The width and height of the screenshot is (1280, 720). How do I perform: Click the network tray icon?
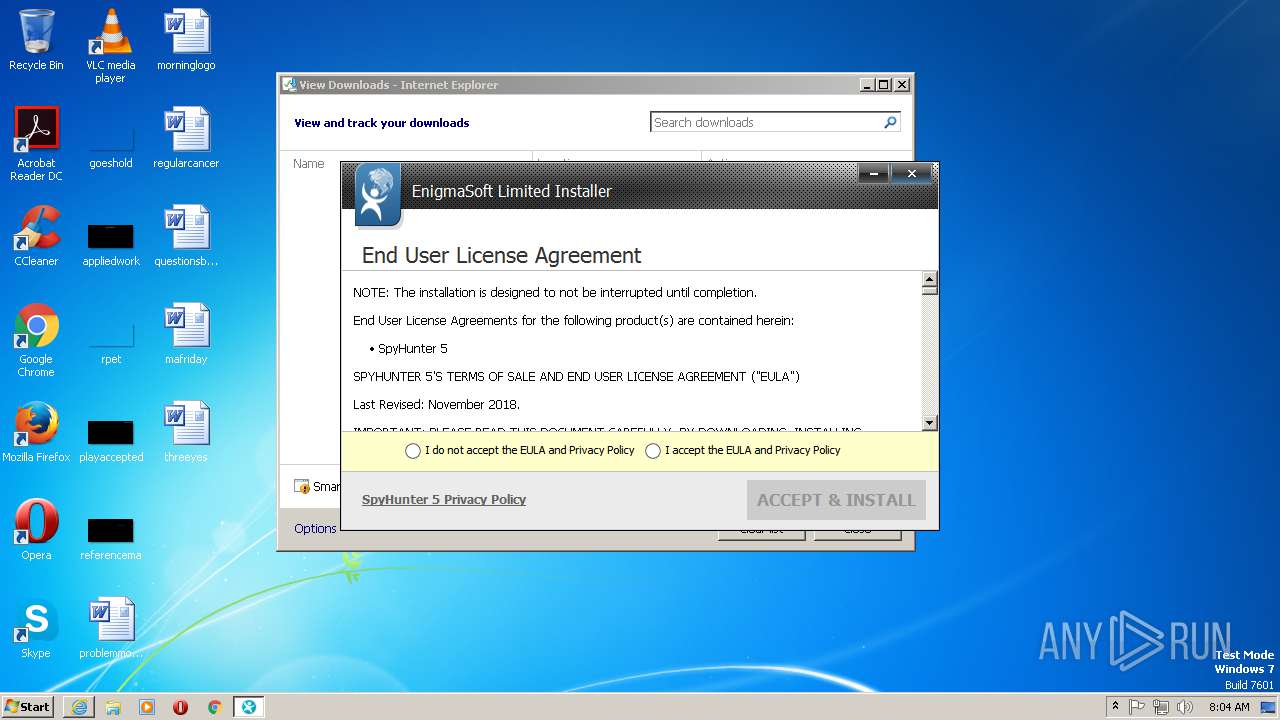coord(1161,707)
